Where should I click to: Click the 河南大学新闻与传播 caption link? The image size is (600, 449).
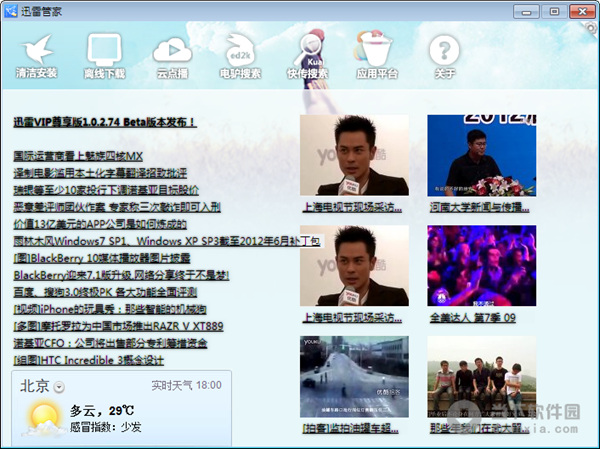point(479,207)
